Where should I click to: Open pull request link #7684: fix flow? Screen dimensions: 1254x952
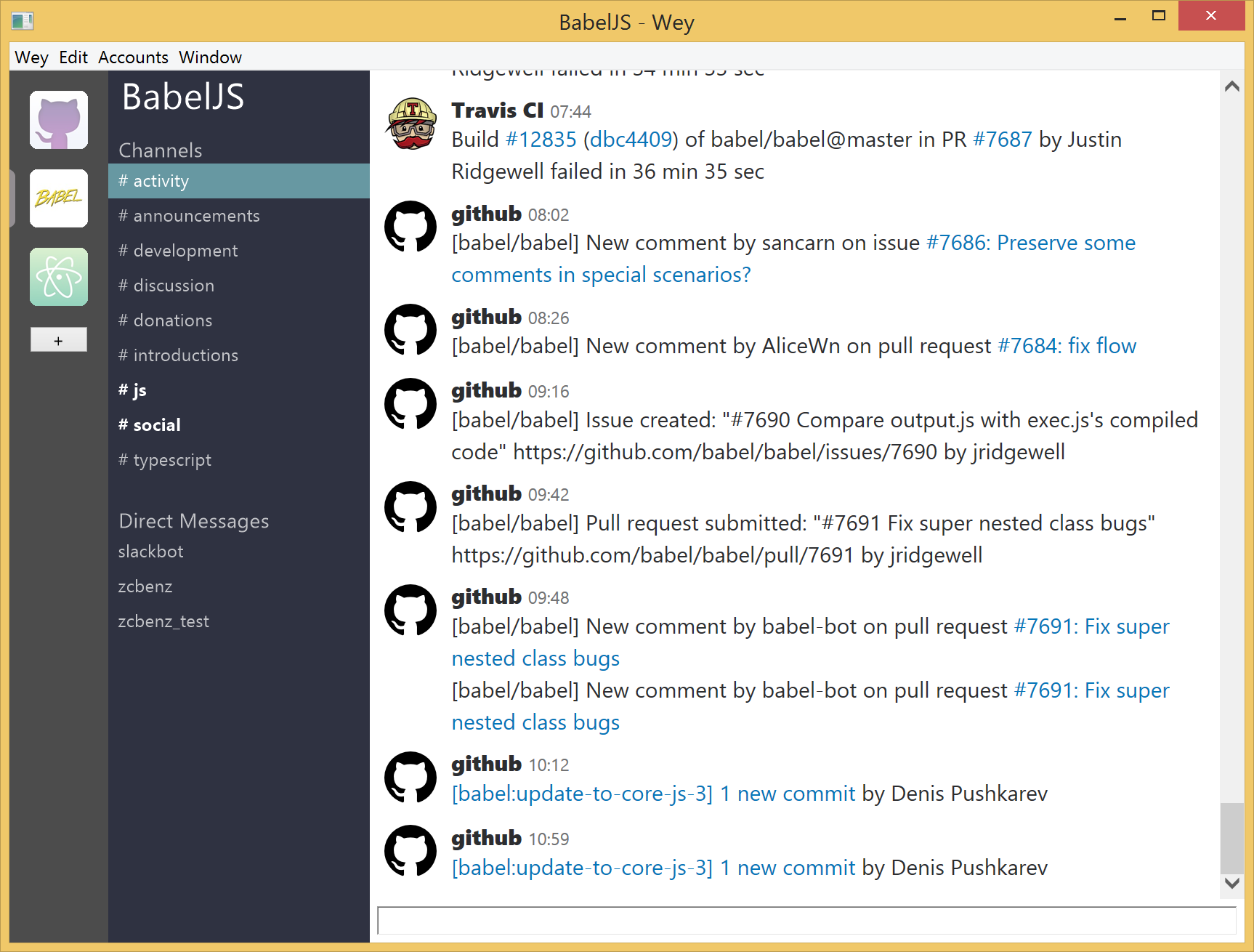point(1067,346)
